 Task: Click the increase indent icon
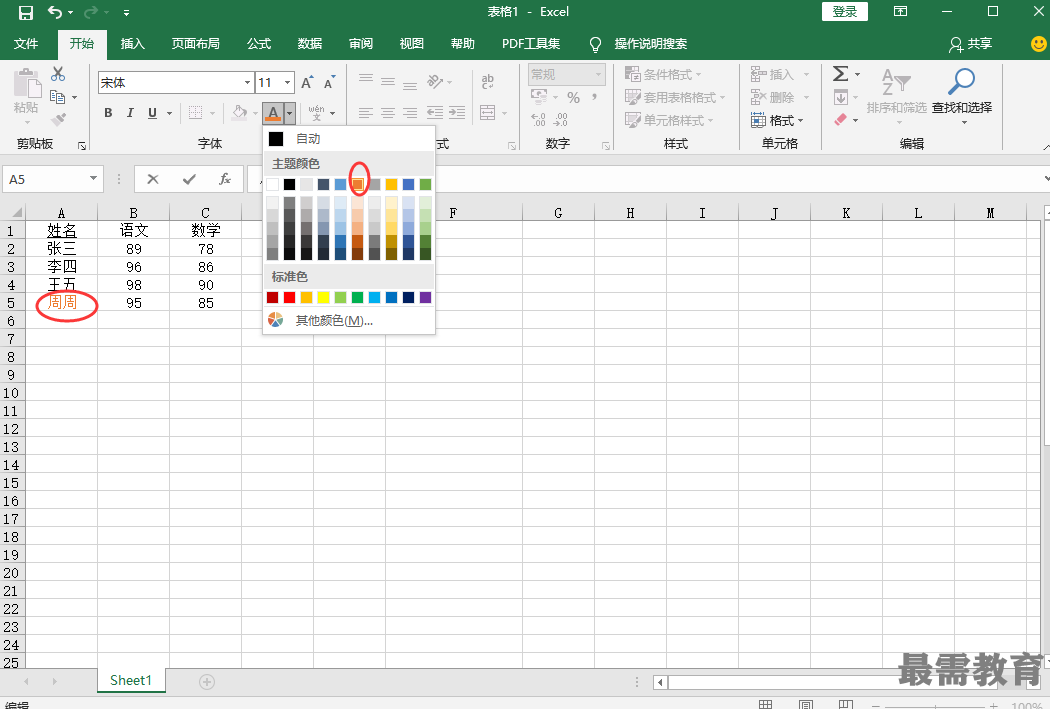(x=457, y=112)
